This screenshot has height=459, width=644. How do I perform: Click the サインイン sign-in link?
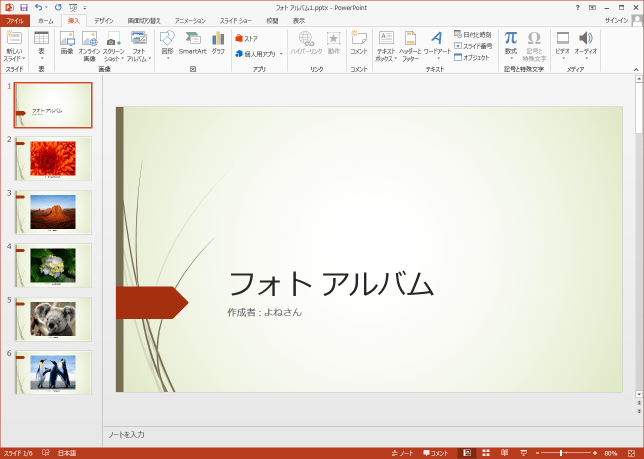coord(617,20)
